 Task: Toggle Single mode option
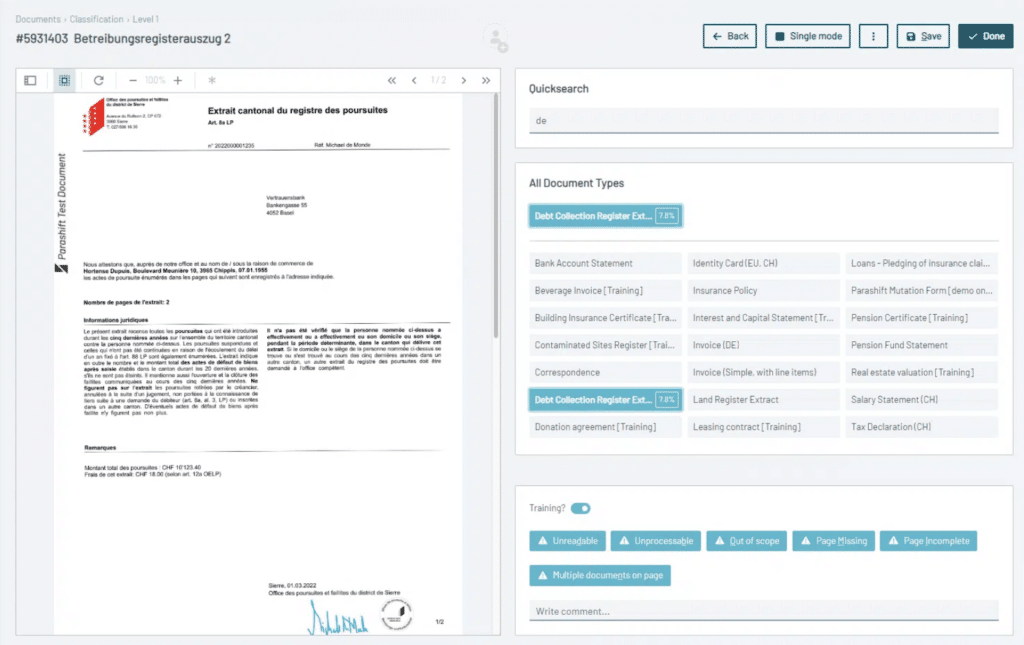click(x=808, y=36)
